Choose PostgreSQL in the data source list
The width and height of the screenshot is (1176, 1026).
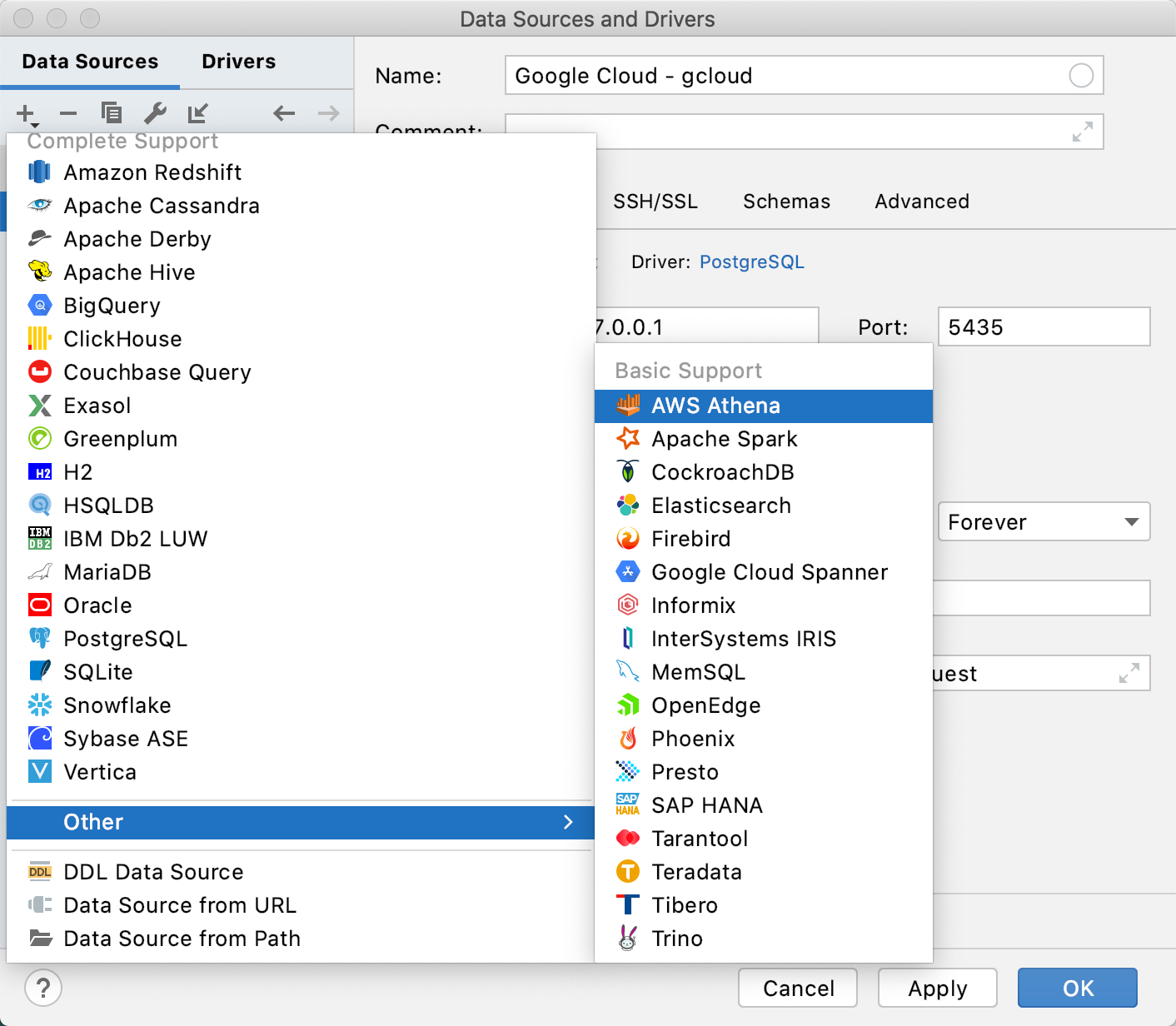[125, 639]
